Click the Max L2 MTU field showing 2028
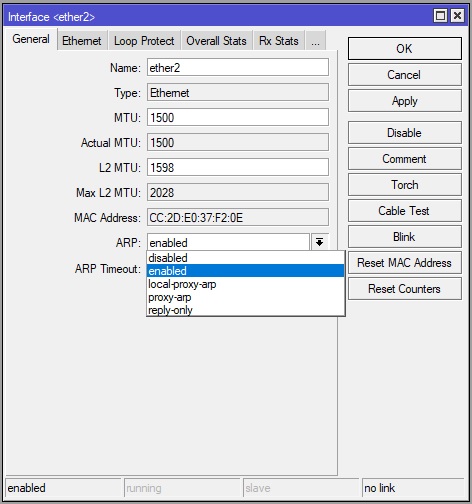Image resolution: width=472 pixels, height=504 pixels. [x=238, y=193]
